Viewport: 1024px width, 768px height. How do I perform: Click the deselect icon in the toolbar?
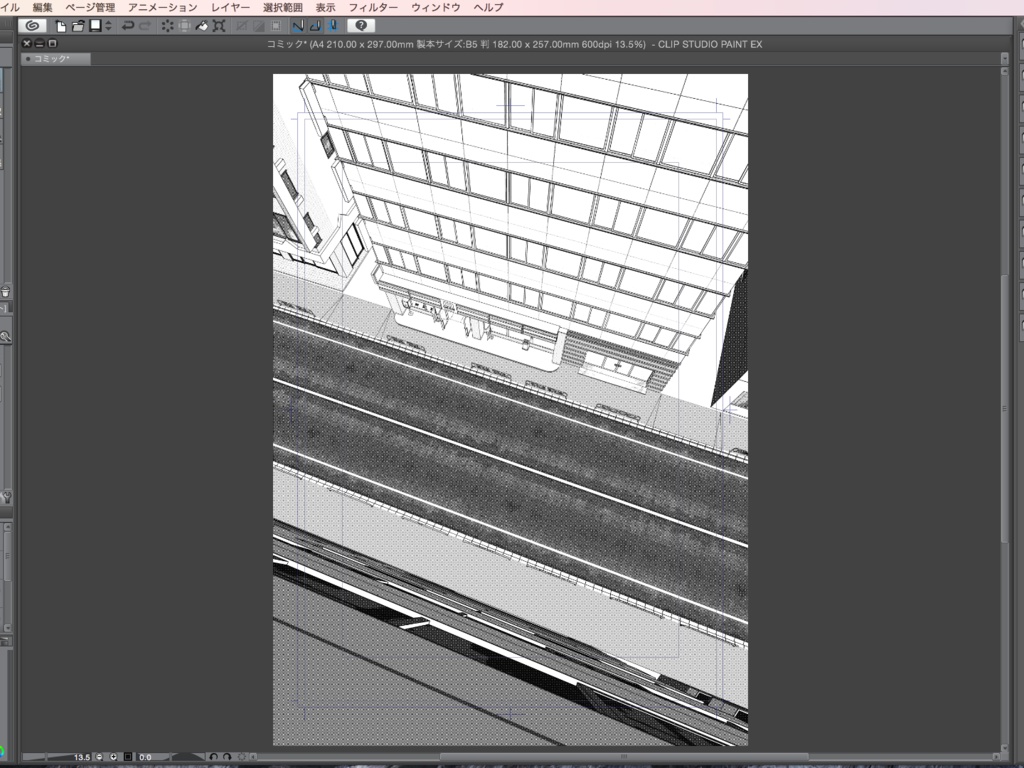(x=165, y=25)
